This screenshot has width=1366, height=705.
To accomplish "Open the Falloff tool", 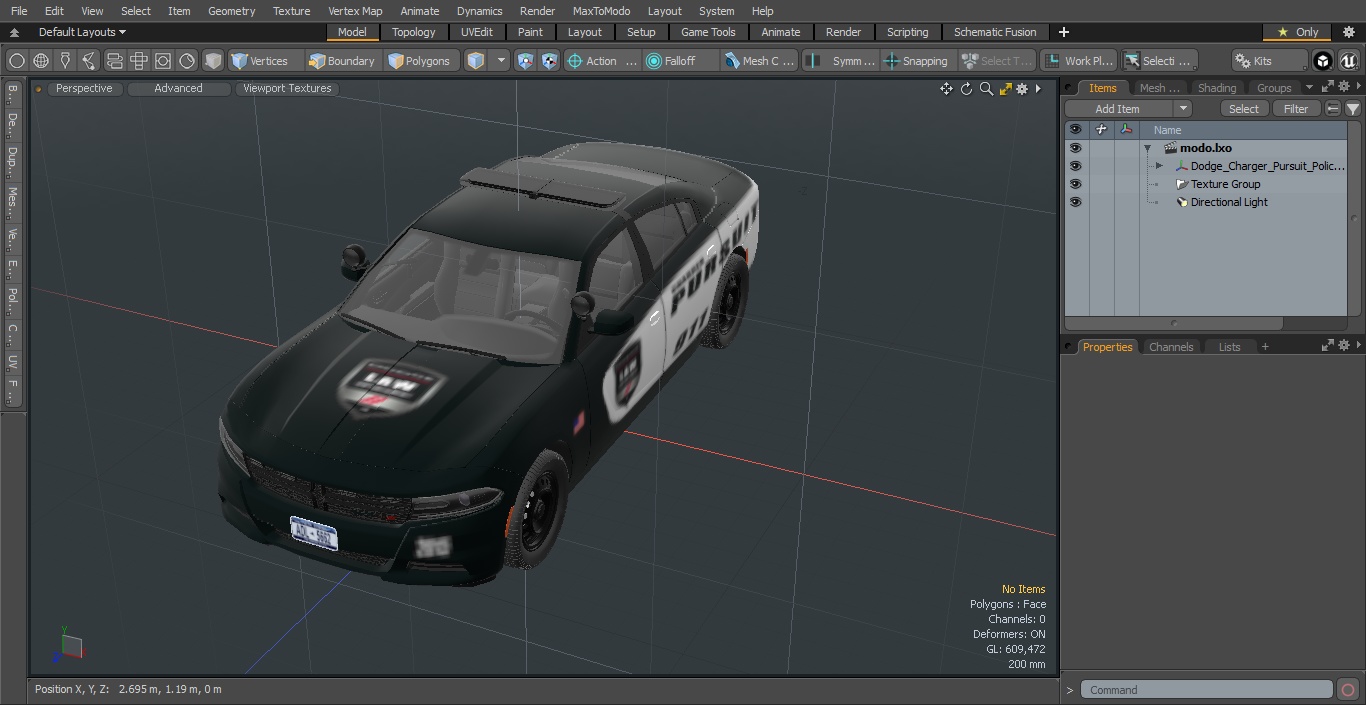I will 680,61.
